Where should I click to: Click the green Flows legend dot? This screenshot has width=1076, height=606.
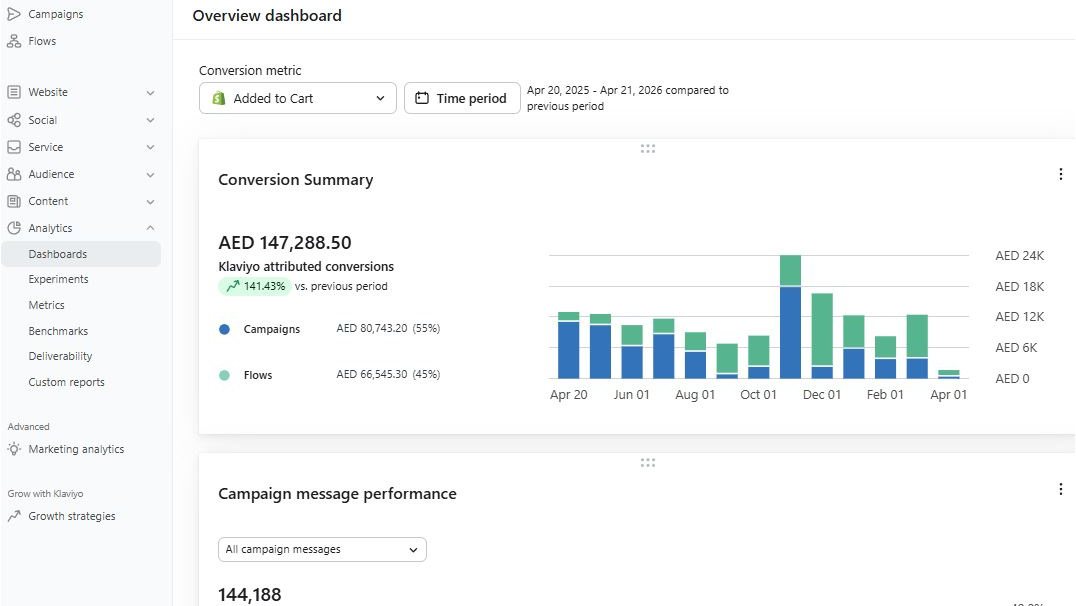coord(224,375)
